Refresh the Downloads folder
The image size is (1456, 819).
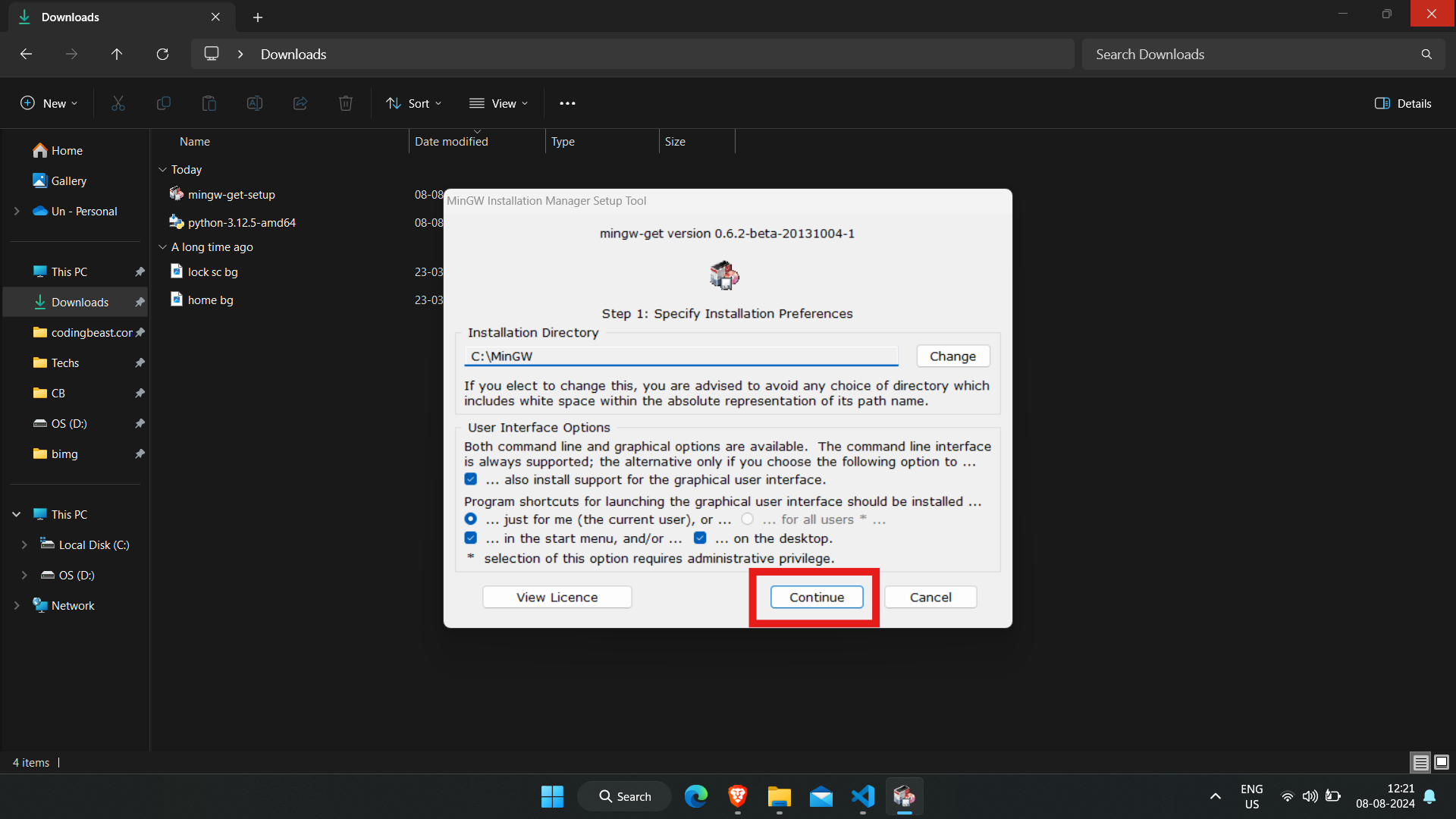pos(162,54)
